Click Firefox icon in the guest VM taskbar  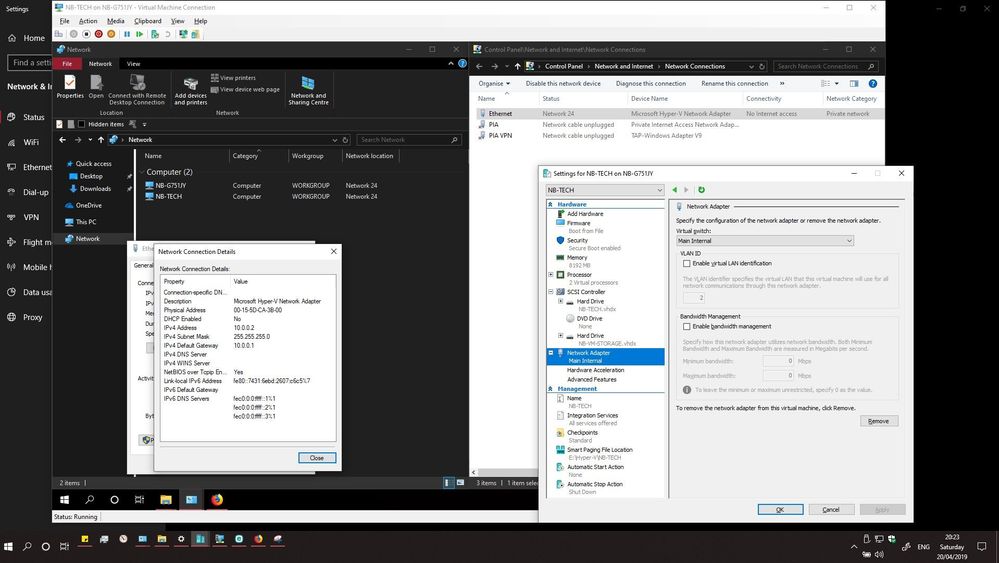[217, 500]
